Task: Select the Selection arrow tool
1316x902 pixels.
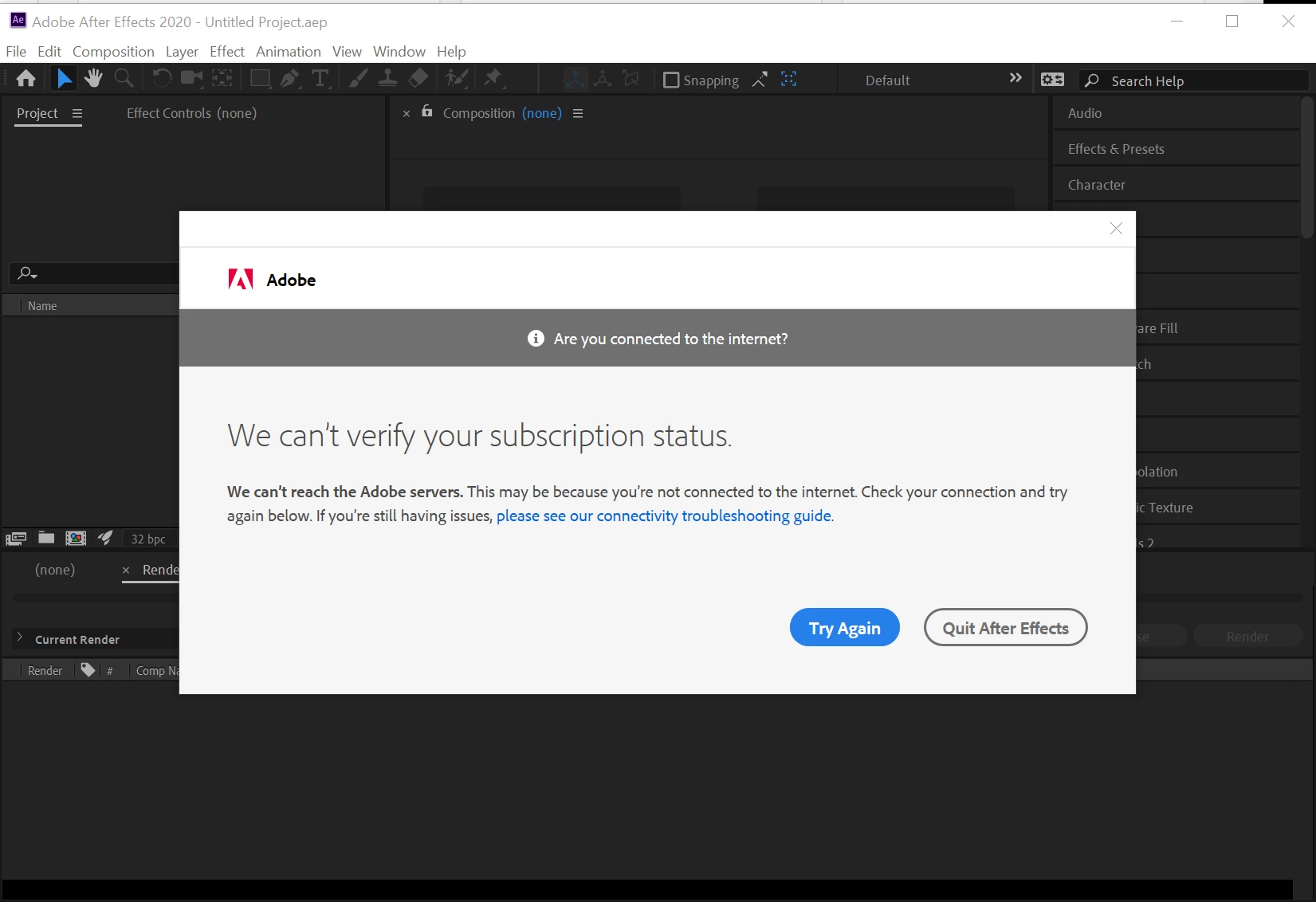Action: (x=64, y=78)
